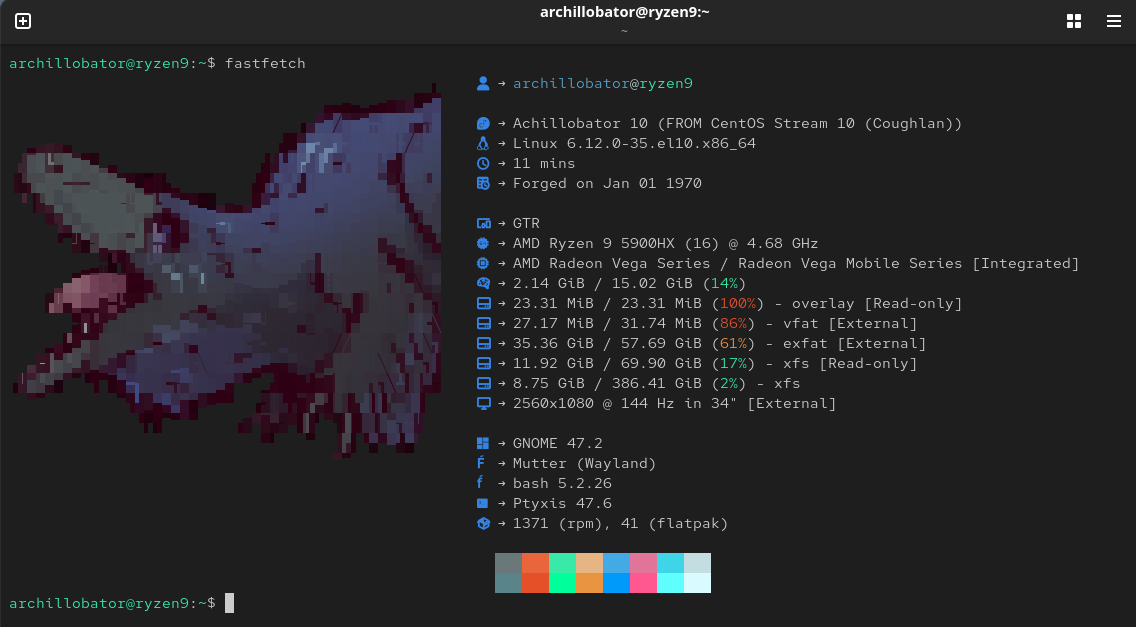Click the memory icon beside 2.14 GiB
The width and height of the screenshot is (1136, 627).
483,283
